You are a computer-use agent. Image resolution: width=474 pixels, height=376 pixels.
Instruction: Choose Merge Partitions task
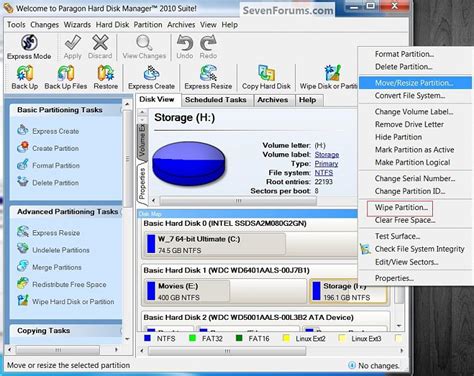click(x=49, y=267)
